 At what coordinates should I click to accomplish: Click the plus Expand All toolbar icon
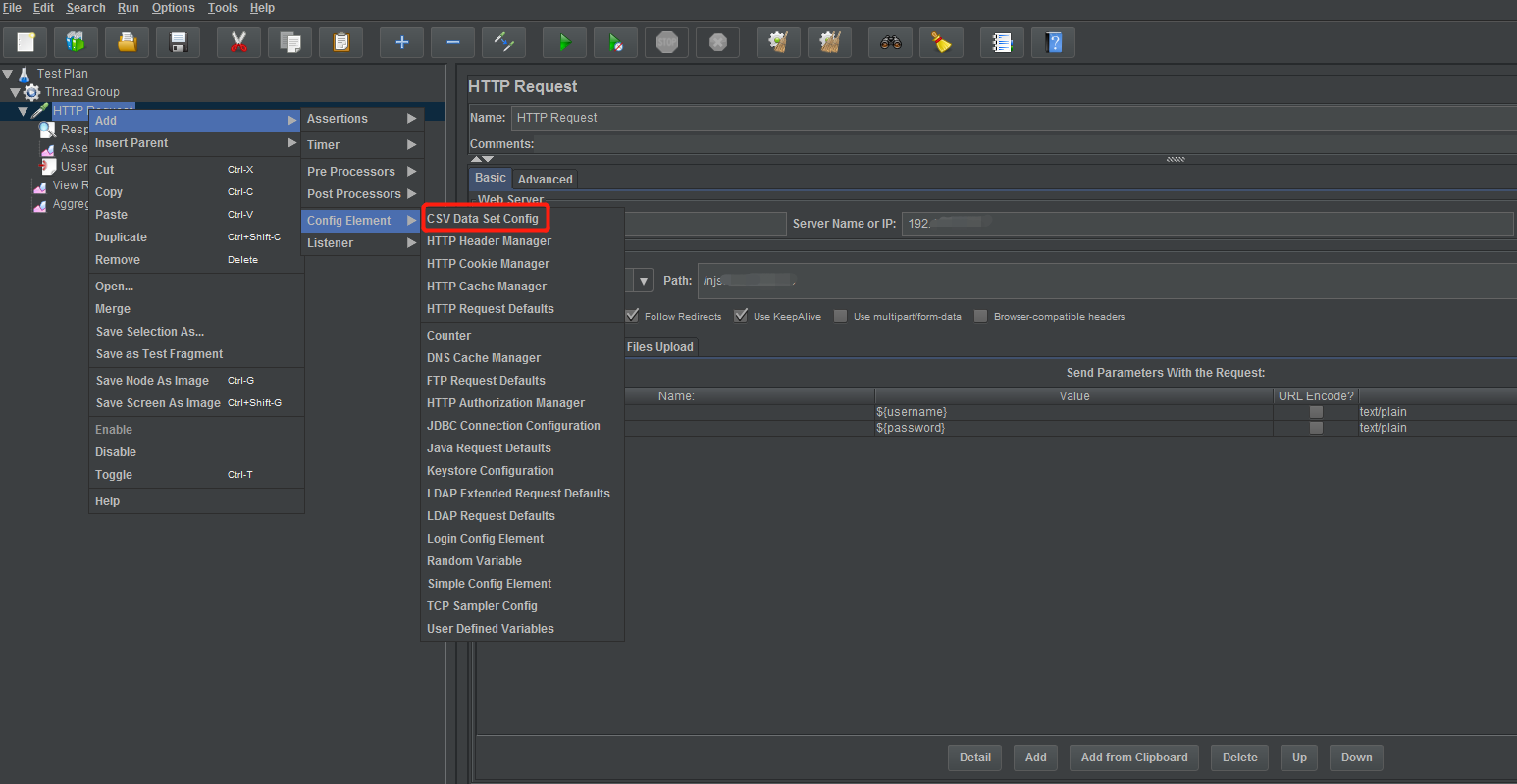tap(402, 42)
